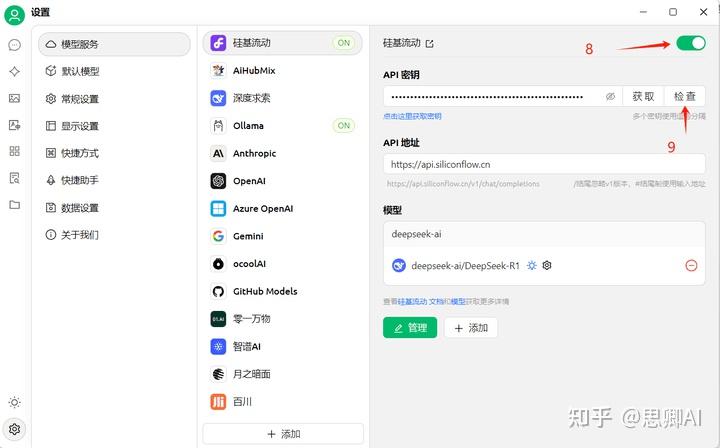
Task: Click the deepseek-ai/DeepSeek-R1 model name
Action: 465,265
